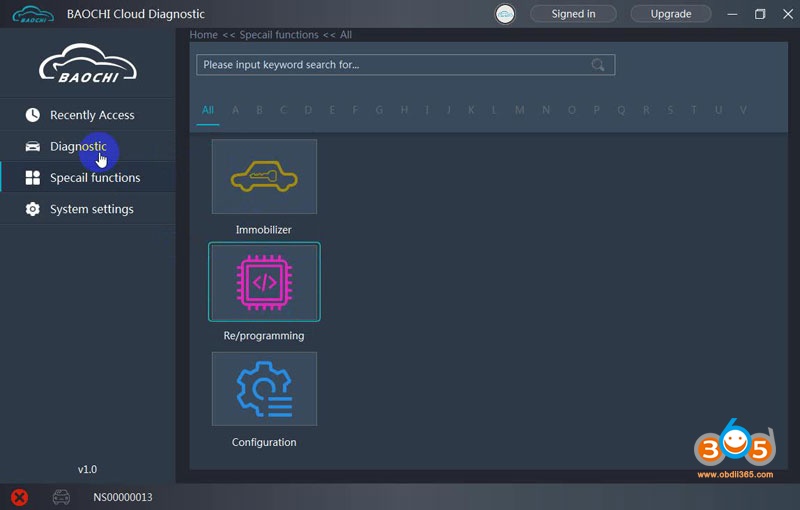Open the Re/programming chip icon tile

(x=264, y=282)
